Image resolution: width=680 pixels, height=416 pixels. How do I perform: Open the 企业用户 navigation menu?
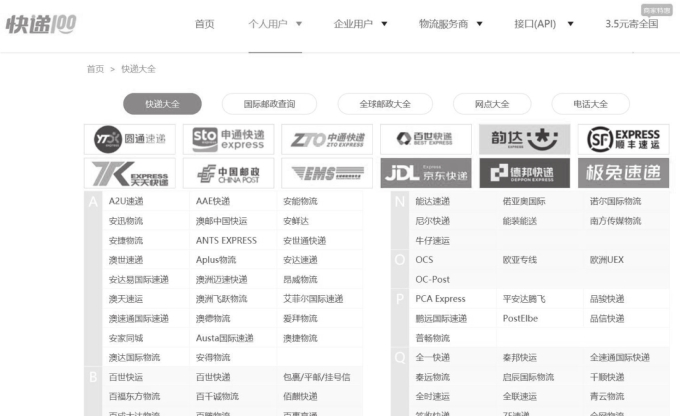point(353,24)
